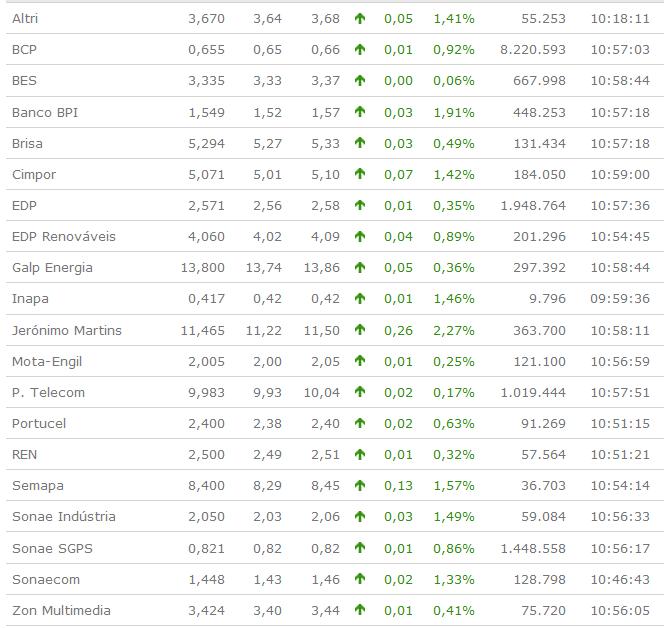Select the Banco BPI stock name
This screenshot has width=664, height=628.
tap(45, 112)
